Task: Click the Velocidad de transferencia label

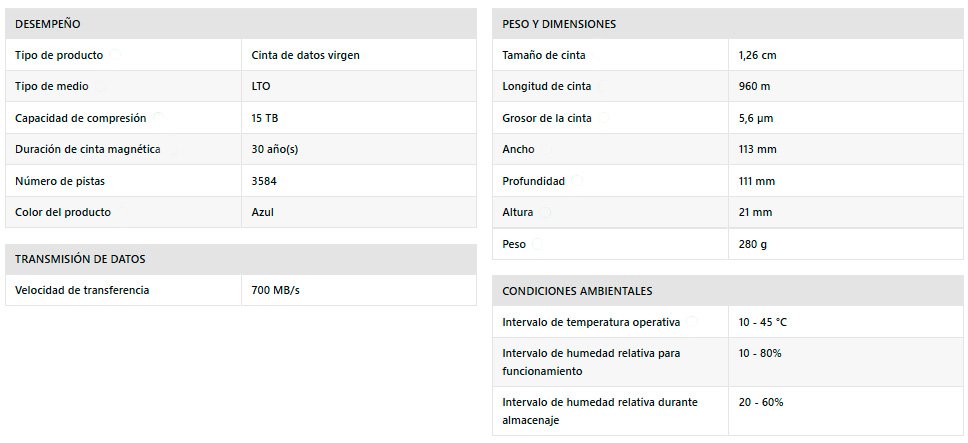Action: pos(82,290)
